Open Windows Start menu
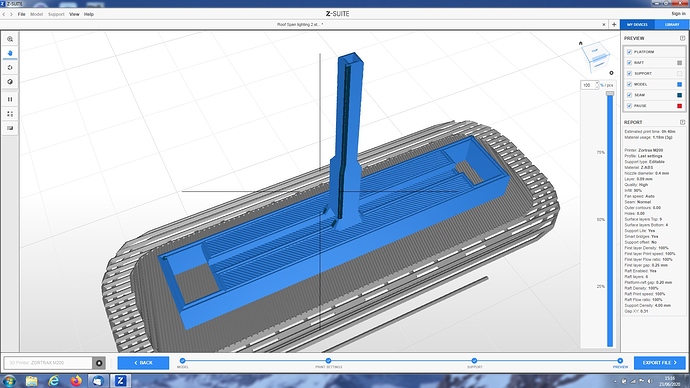The width and height of the screenshot is (690, 388). [x=9, y=381]
